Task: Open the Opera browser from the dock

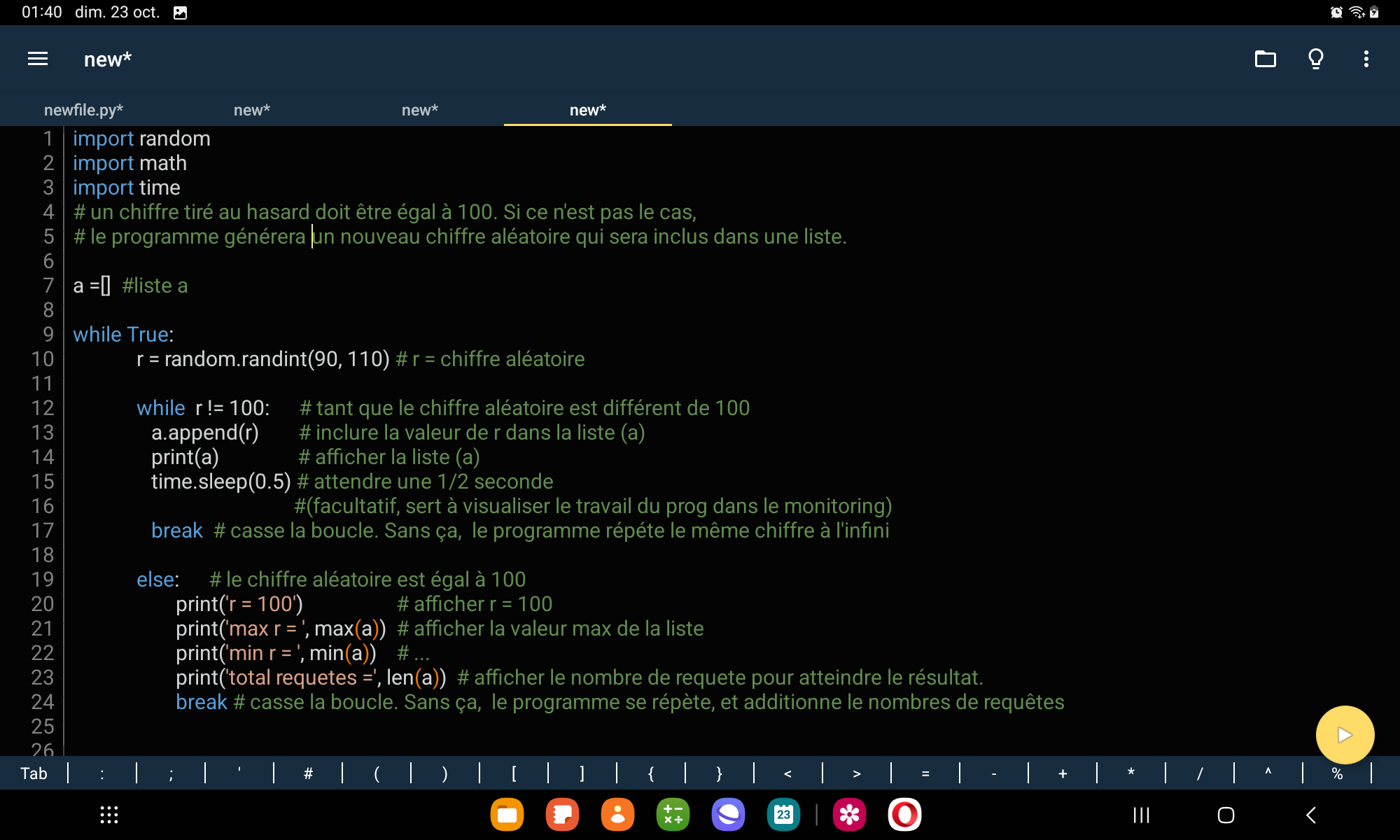Action: 904,815
